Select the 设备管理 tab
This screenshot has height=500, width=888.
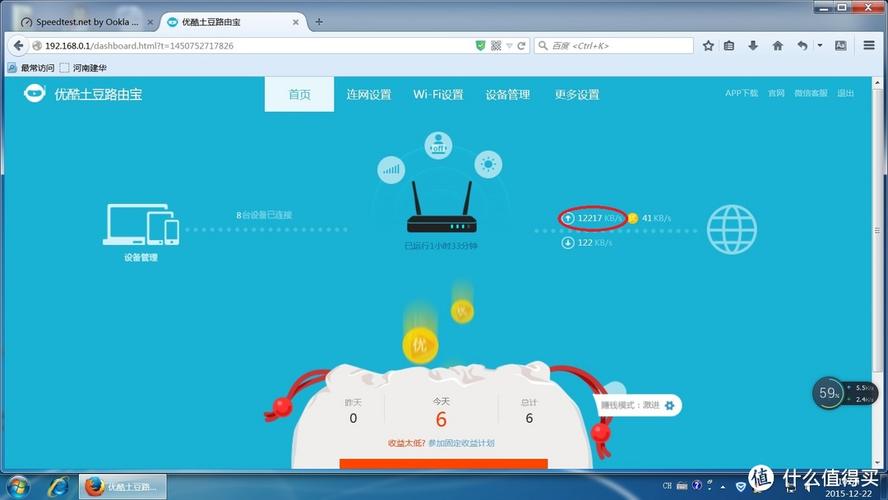click(x=508, y=95)
